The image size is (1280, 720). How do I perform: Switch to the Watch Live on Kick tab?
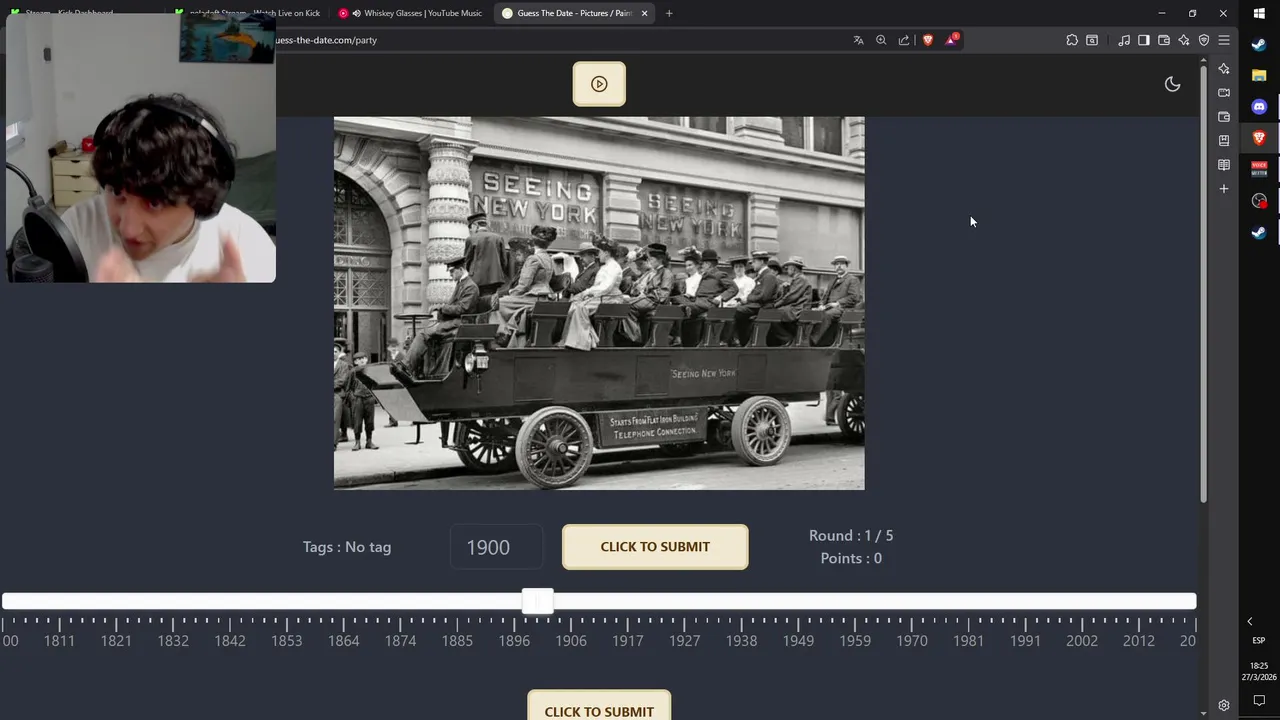(247, 13)
